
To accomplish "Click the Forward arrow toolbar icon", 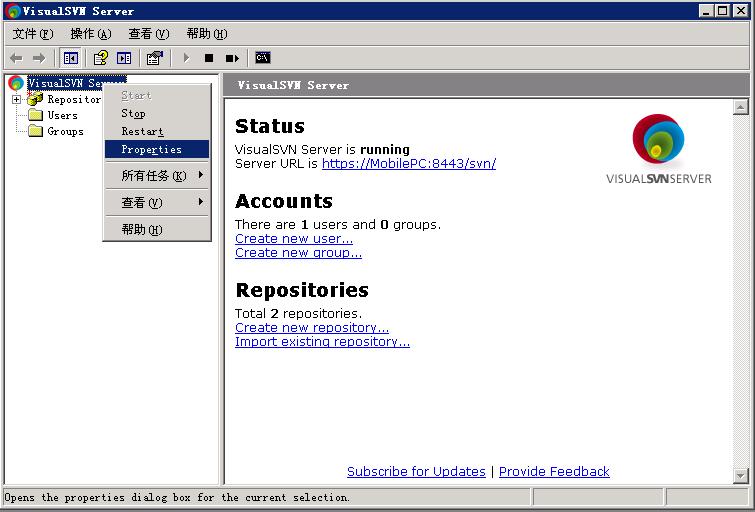I will pos(39,58).
